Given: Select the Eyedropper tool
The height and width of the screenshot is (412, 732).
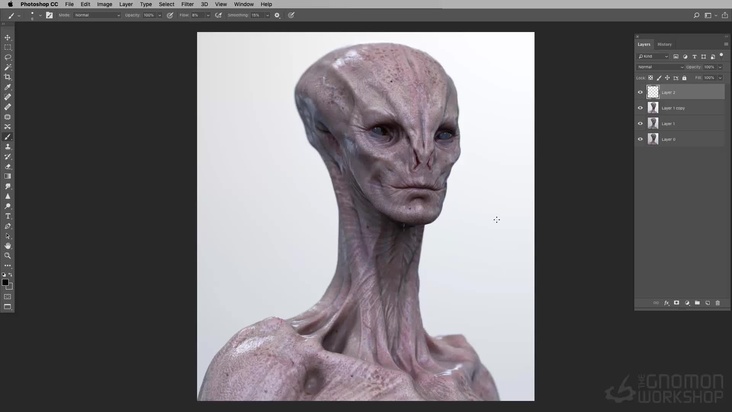Looking at the screenshot, I should (7, 87).
